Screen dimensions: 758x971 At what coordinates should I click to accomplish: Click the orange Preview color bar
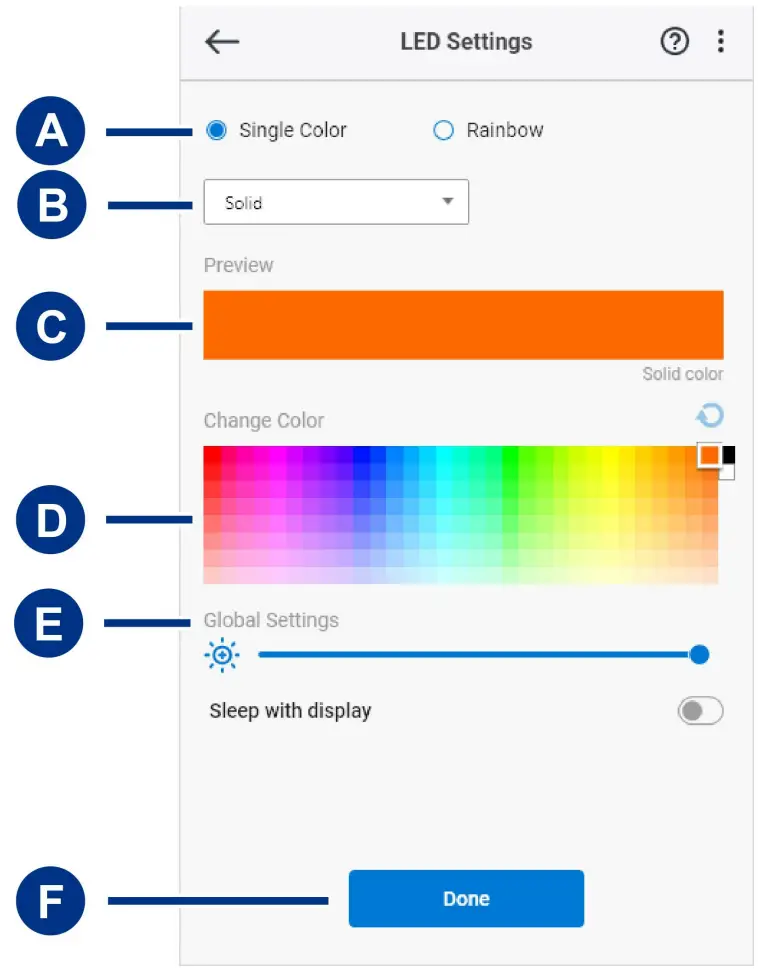463,325
